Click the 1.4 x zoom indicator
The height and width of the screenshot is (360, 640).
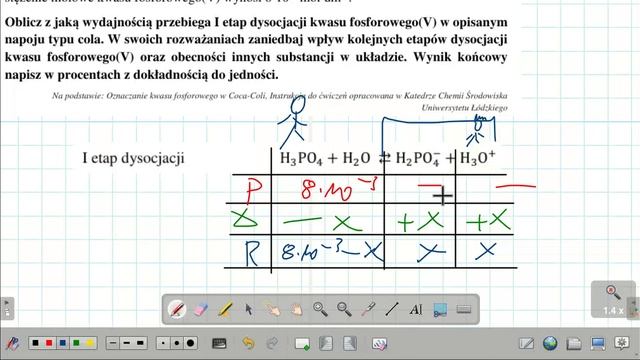click(x=613, y=300)
